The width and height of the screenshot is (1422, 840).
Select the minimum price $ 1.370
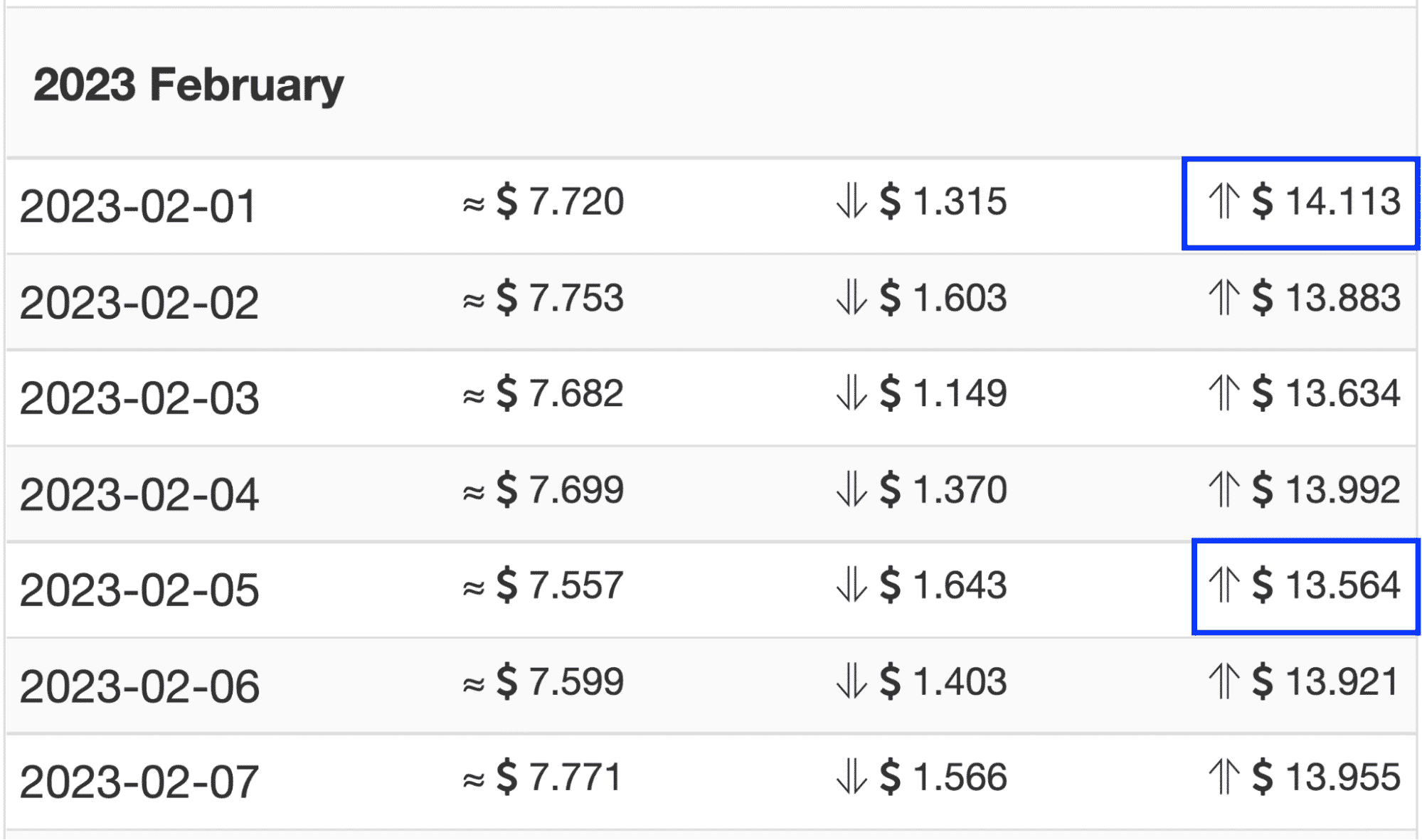943,489
